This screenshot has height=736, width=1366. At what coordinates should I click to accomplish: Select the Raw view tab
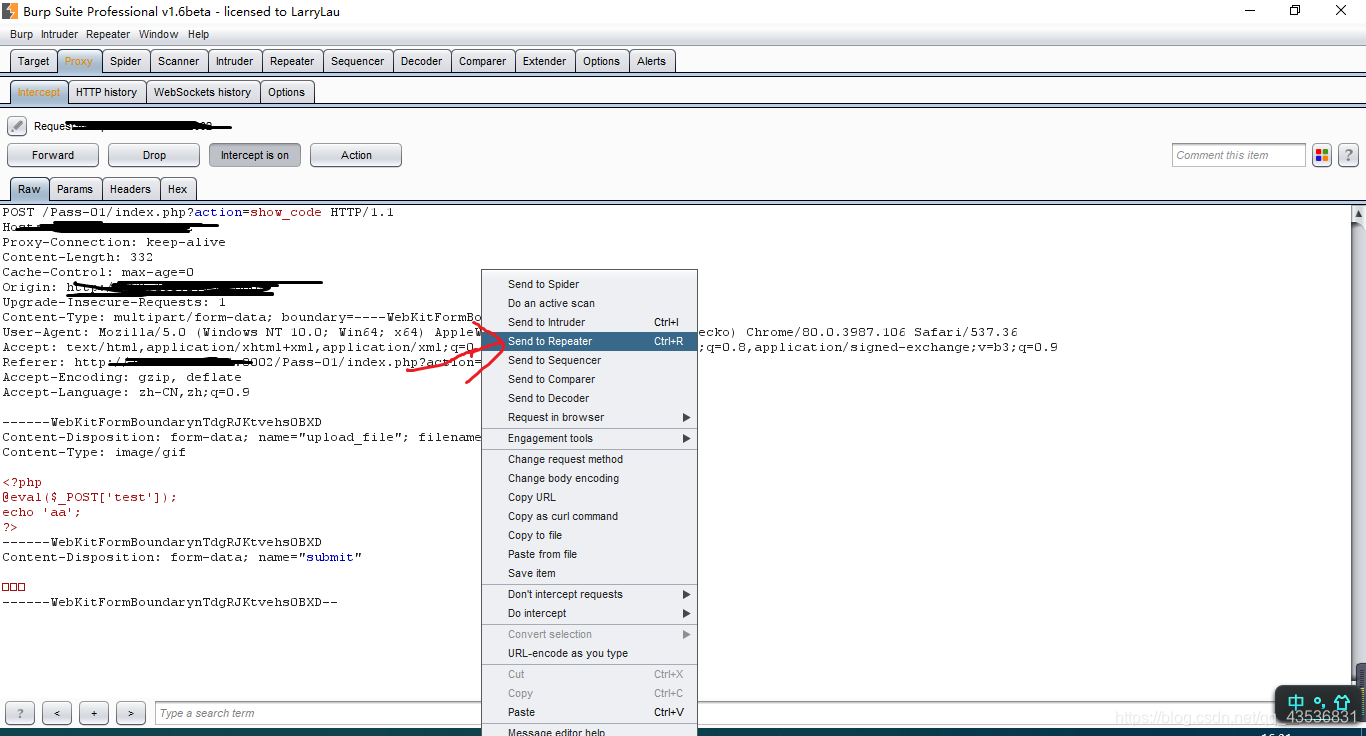(29, 189)
